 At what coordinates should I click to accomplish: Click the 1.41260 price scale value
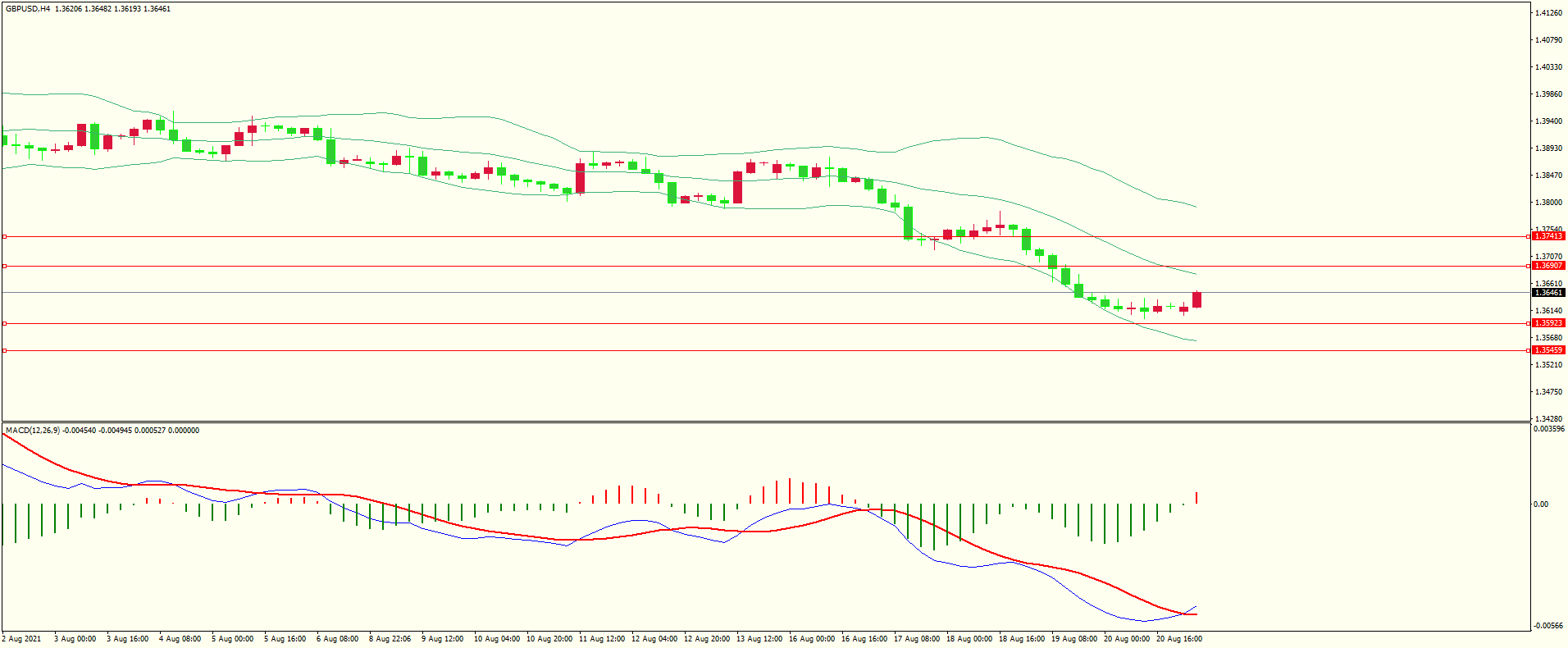point(1548,13)
